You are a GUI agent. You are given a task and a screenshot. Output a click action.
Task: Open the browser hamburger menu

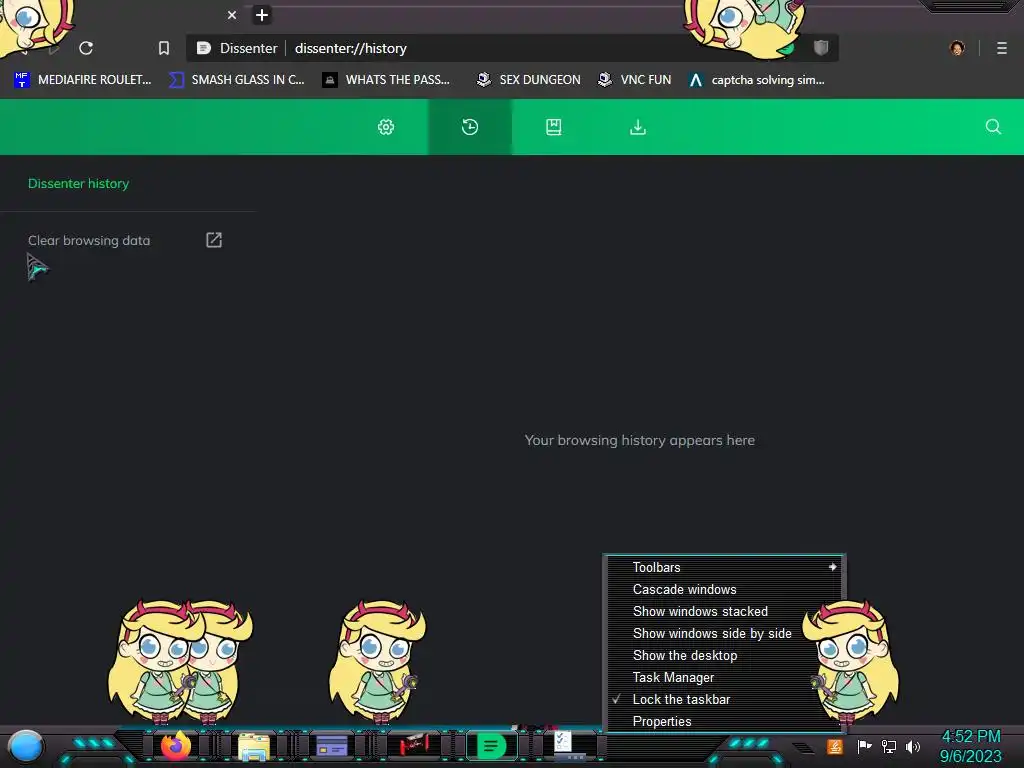[x=1002, y=48]
